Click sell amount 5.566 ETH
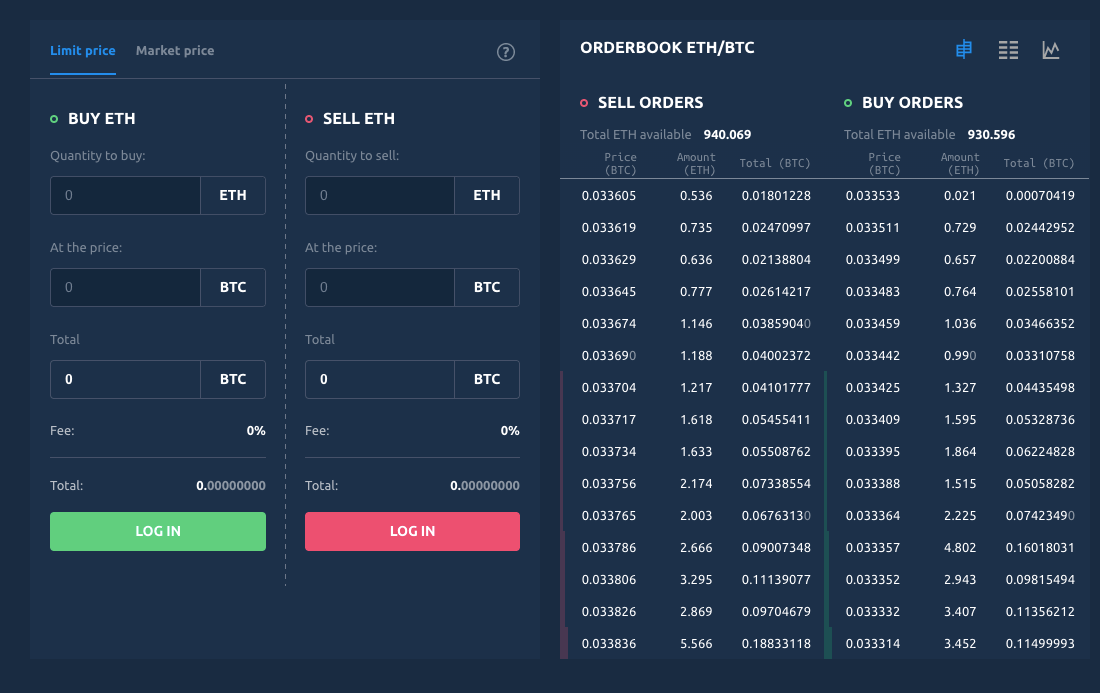 (696, 643)
